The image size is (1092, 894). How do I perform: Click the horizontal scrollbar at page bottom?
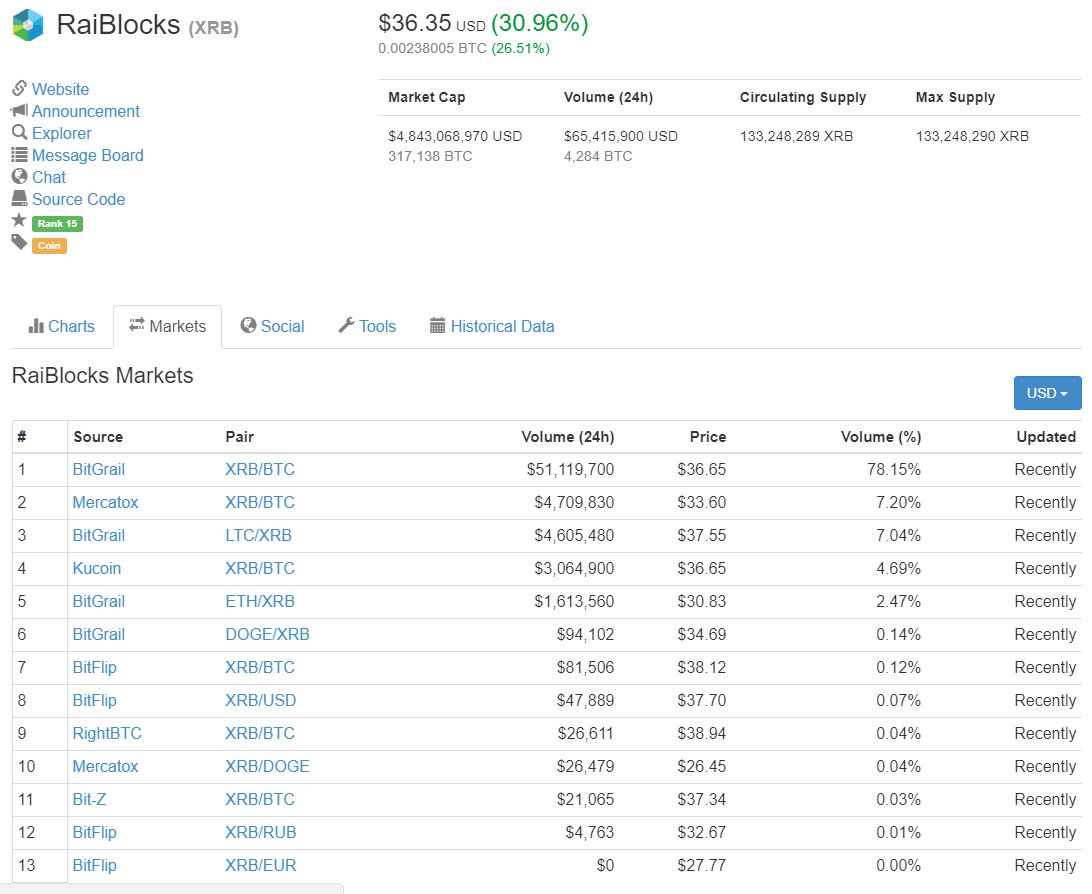(172, 888)
